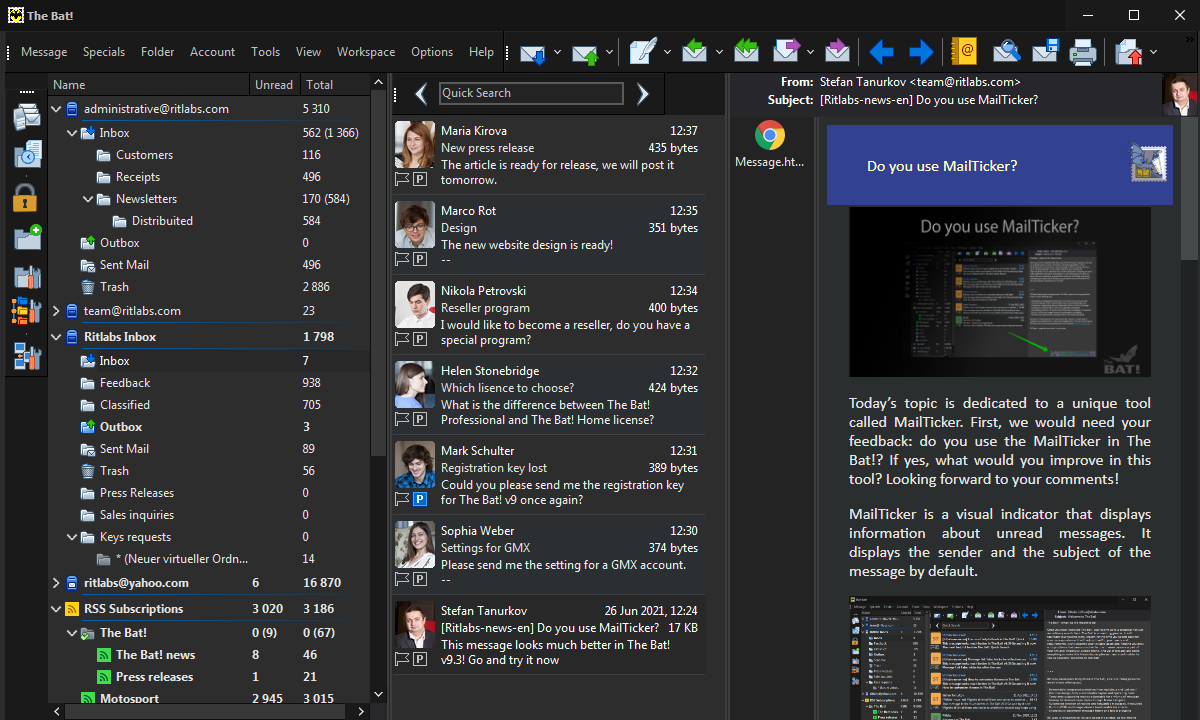This screenshot has height=720, width=1200.
Task: Toggle the blue parked P on Mark Schulter's message
Action: pyautogui.click(x=420, y=499)
